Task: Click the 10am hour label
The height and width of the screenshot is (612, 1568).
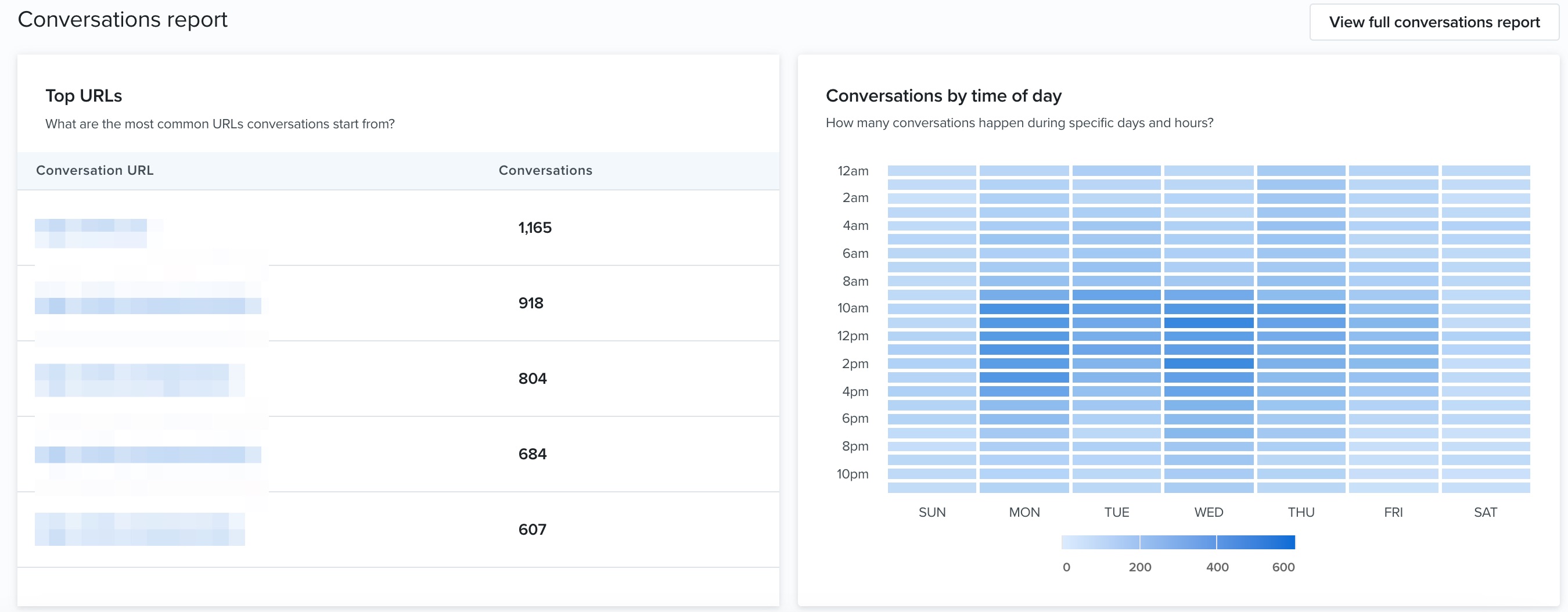Action: tap(853, 308)
